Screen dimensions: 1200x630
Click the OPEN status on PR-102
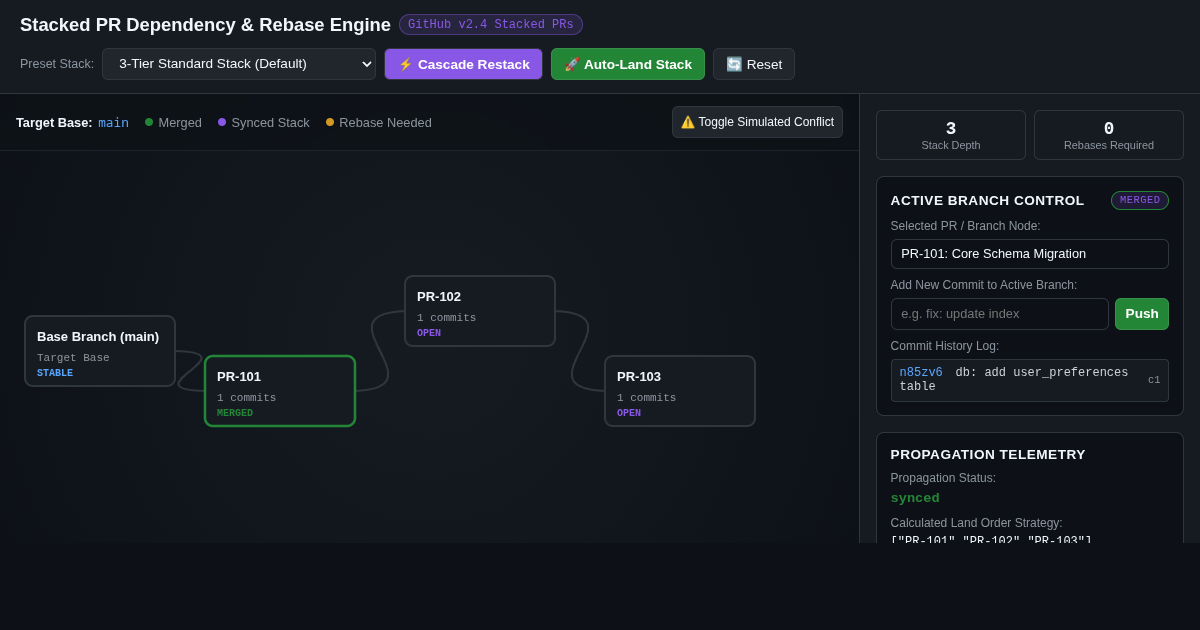(x=429, y=333)
